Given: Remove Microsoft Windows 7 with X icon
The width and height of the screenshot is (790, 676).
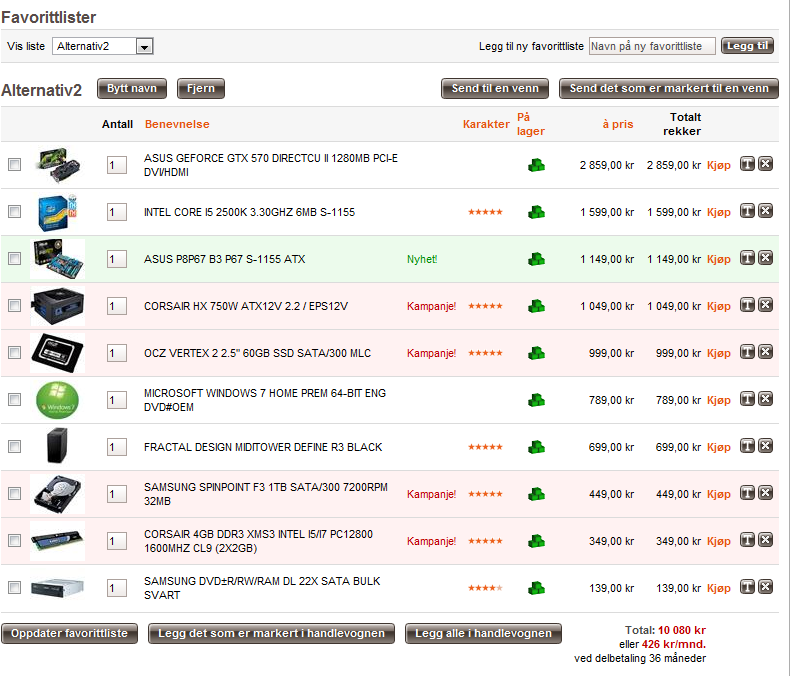Looking at the screenshot, I should 765,399.
